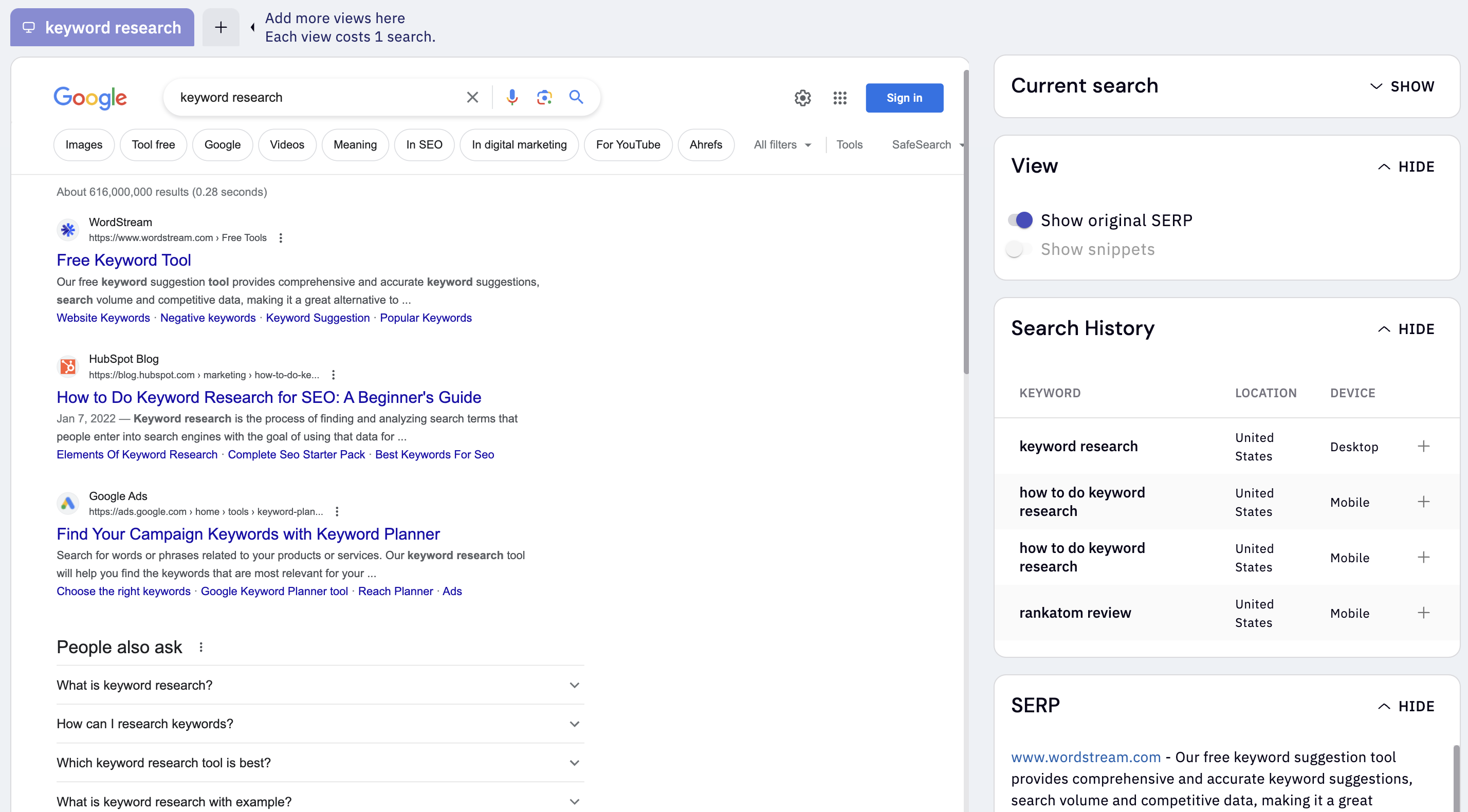
Task: Submit search with magnifying glass icon
Action: tap(576, 97)
